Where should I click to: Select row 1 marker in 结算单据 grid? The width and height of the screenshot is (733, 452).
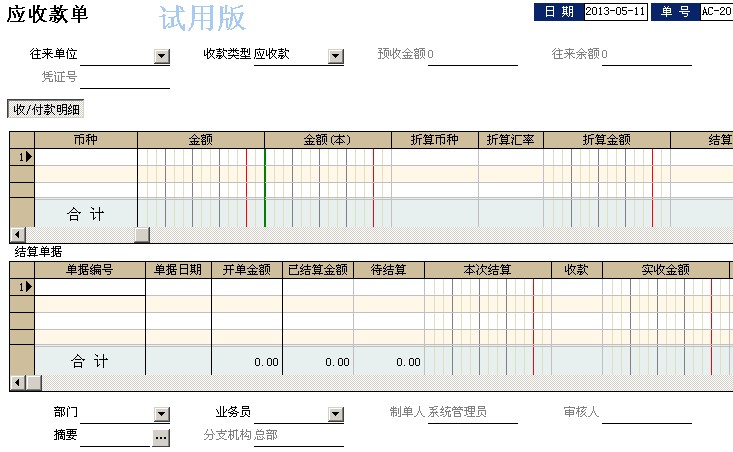[x=22, y=287]
